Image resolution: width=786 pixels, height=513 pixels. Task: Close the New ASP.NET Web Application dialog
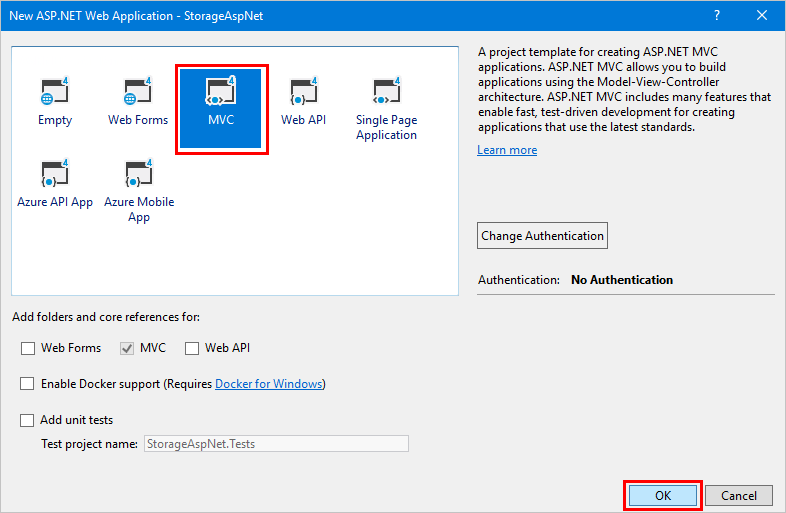[762, 16]
